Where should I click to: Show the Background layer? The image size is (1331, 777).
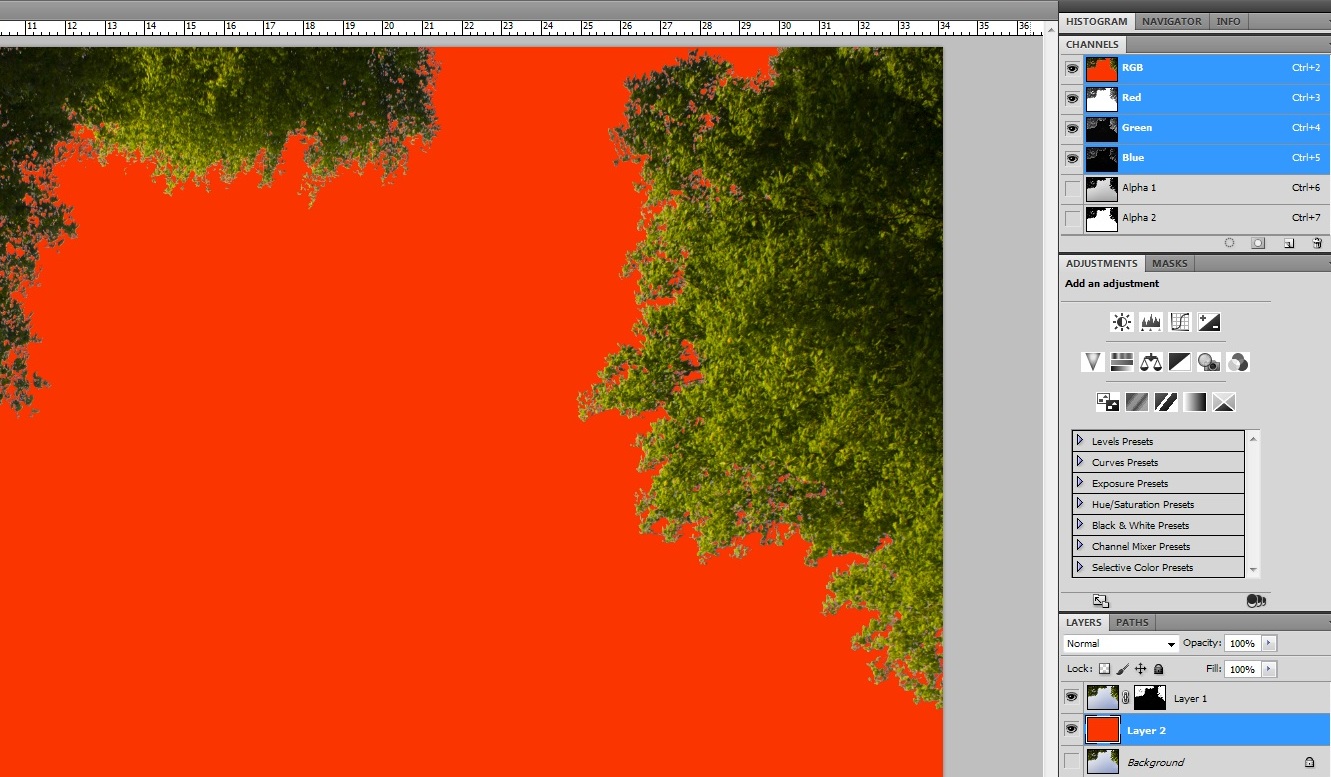point(1072,762)
